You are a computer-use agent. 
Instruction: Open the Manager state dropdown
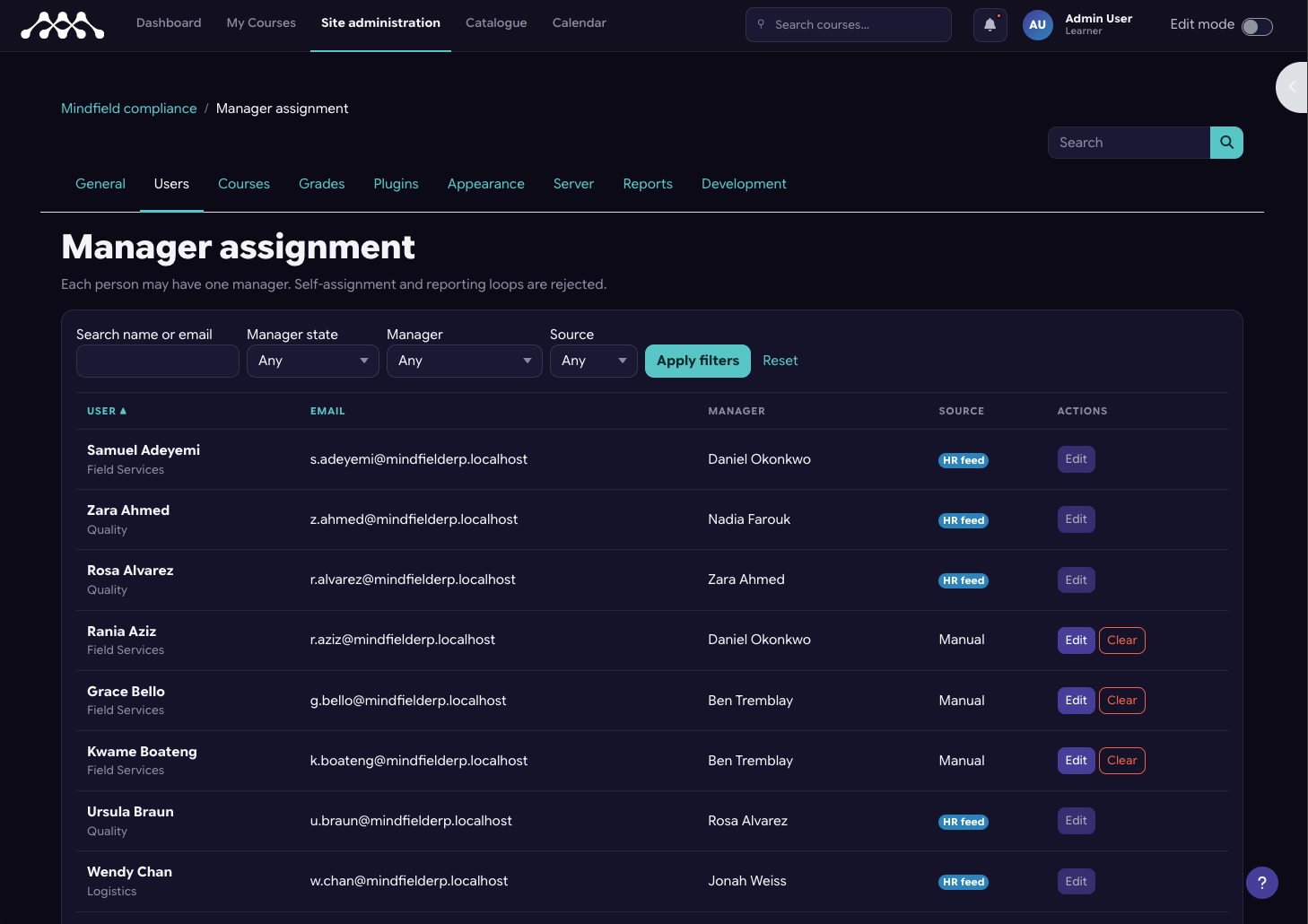[313, 361]
